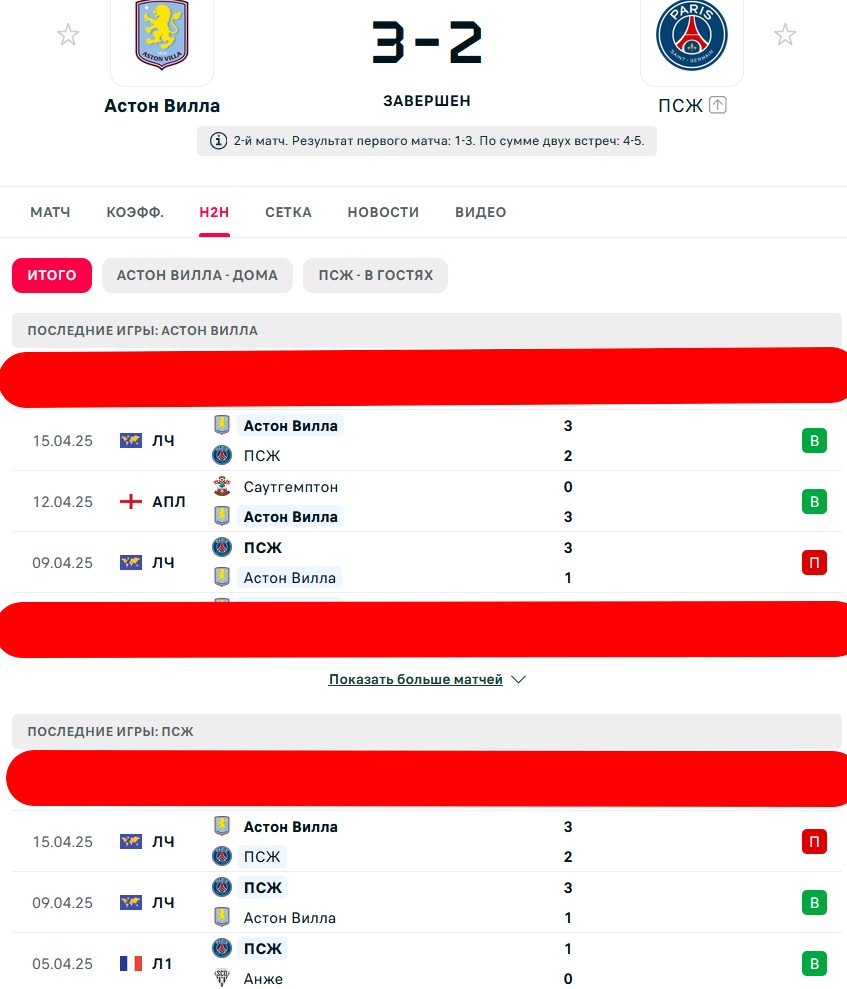Click the info icon in the first-leg note
847x989 pixels.
pos(218,141)
